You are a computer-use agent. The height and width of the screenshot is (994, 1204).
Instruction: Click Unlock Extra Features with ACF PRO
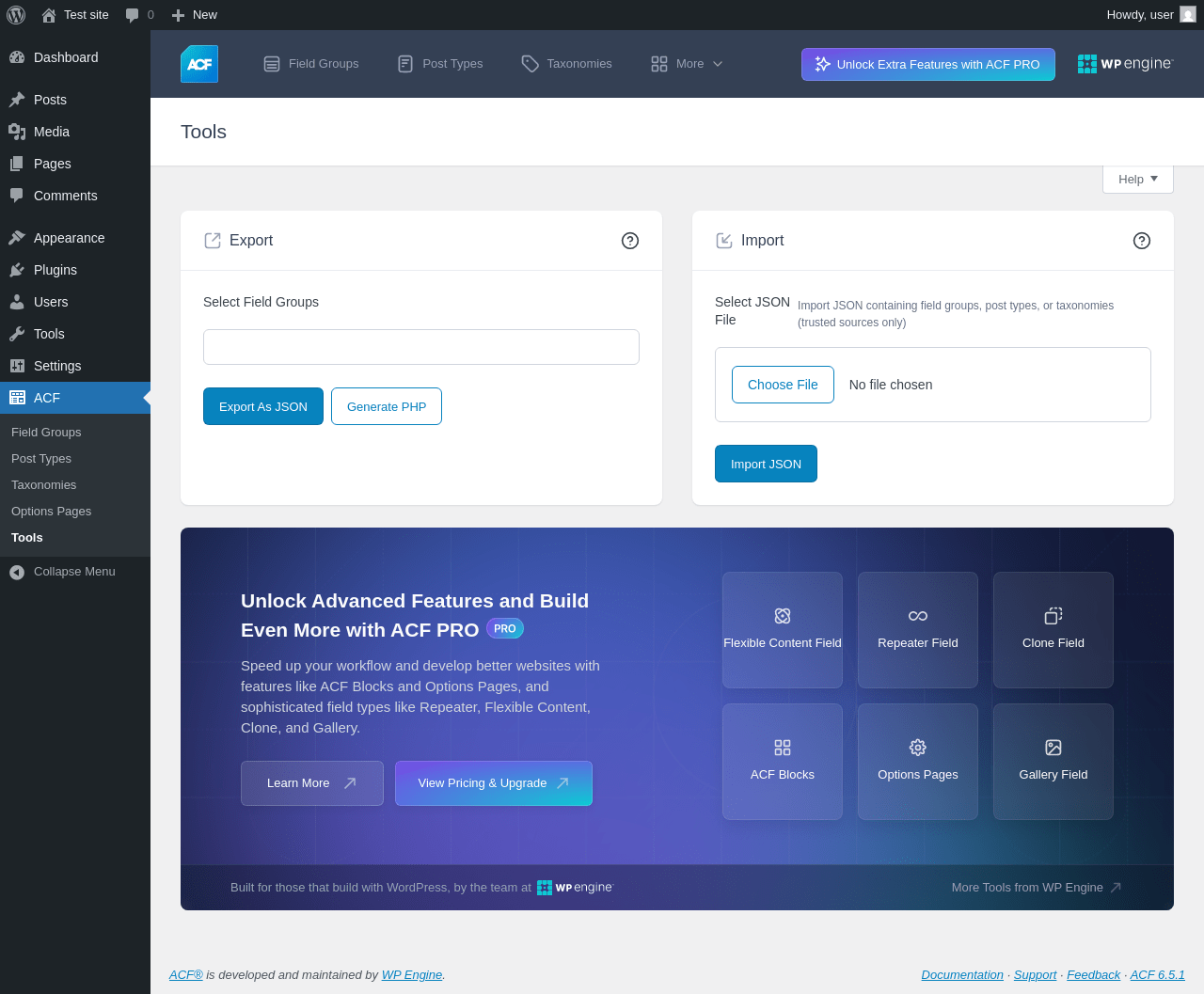pyautogui.click(x=928, y=64)
